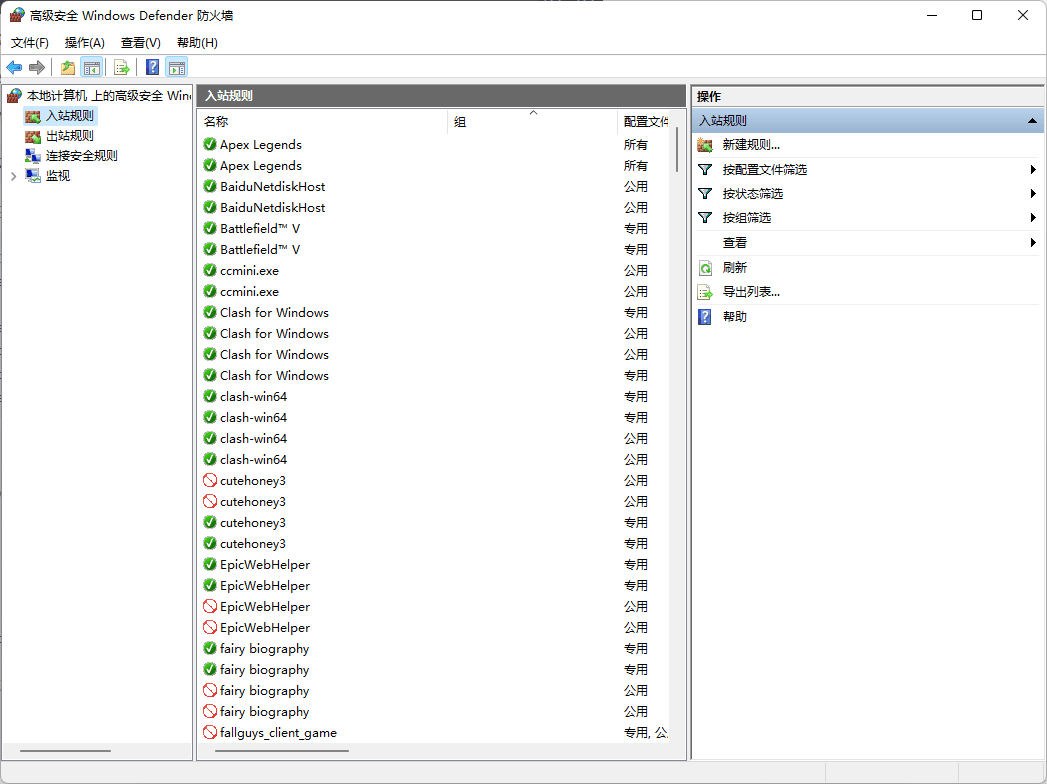This screenshot has height=784, width=1047.
Task: Sort rules by the 名称 column header
Action: (x=323, y=122)
